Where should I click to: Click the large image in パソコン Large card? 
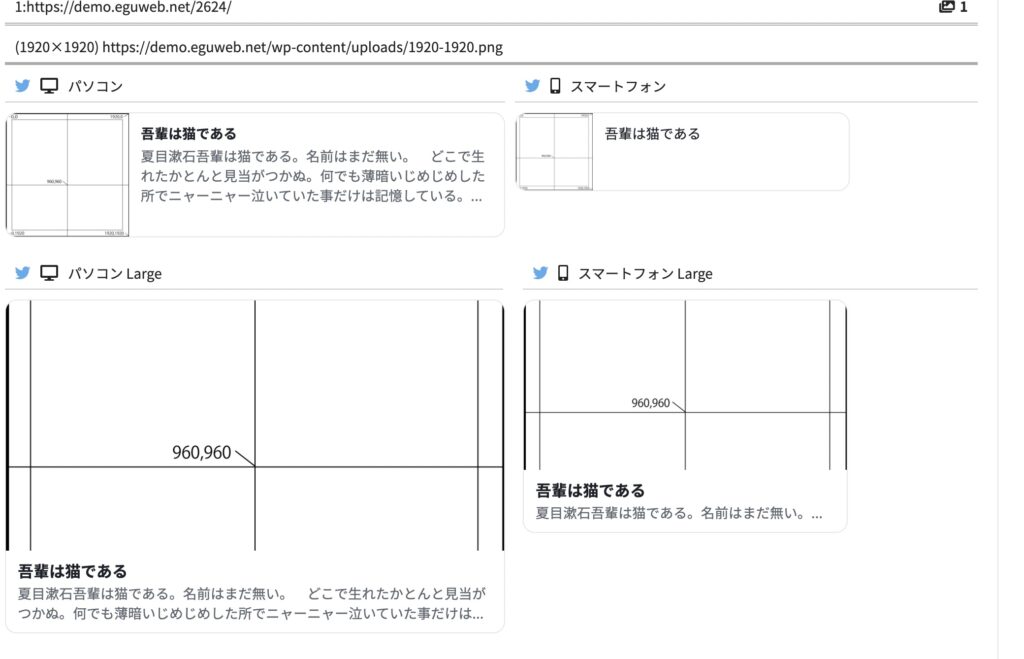point(255,426)
